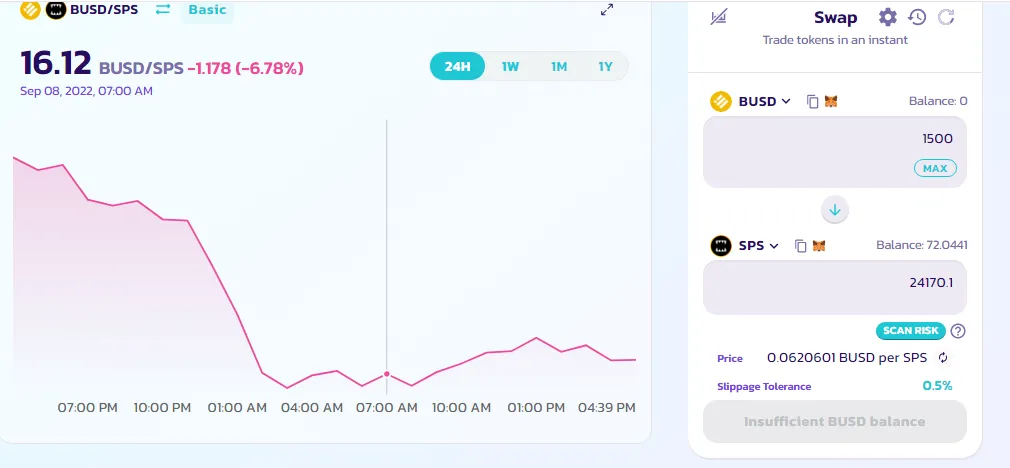Viewport: 1010px width, 468px height.
Task: Click the MAX amount button
Action: tap(935, 168)
